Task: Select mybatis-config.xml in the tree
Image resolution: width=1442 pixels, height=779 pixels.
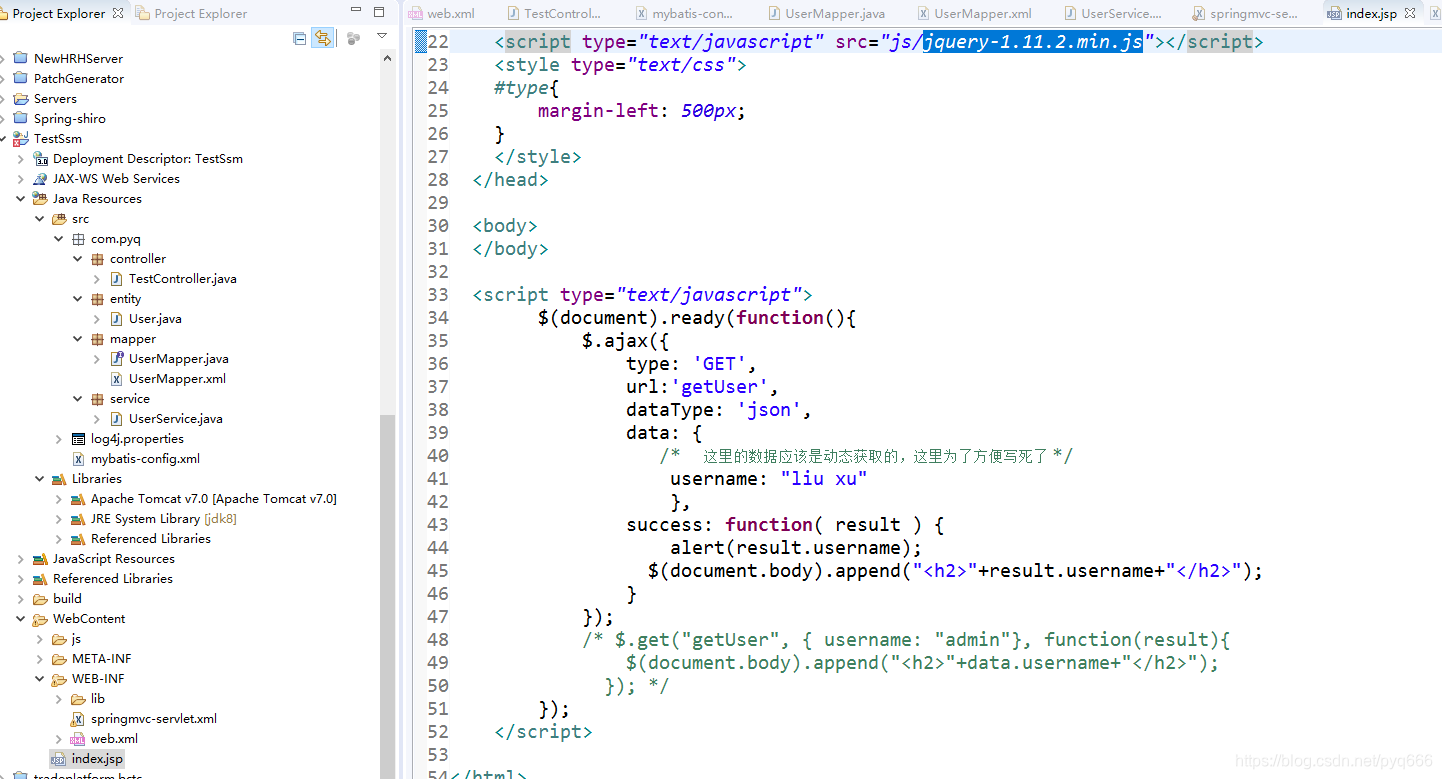Action: [145, 458]
